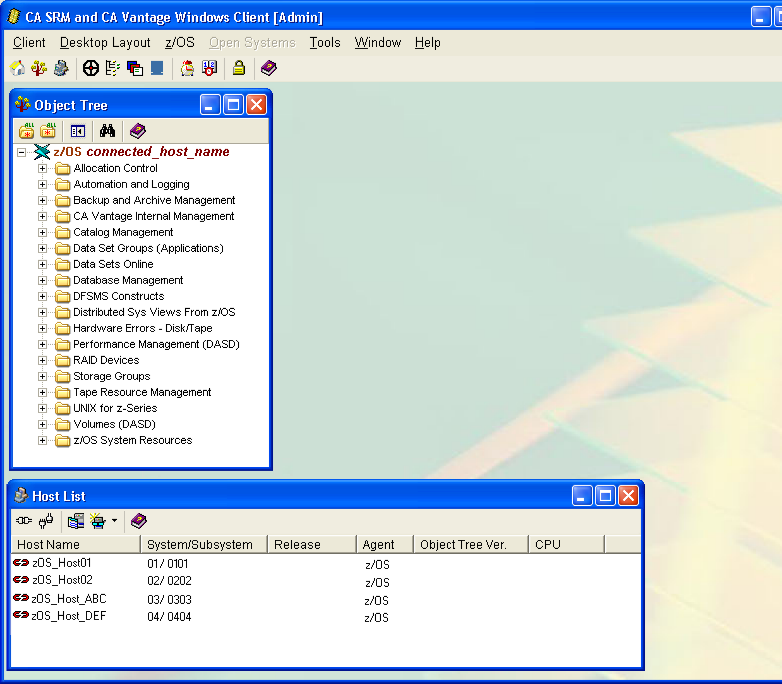Open the Desktop Layout menu
Screen dimensions: 782x684
pyautogui.click(x=105, y=42)
